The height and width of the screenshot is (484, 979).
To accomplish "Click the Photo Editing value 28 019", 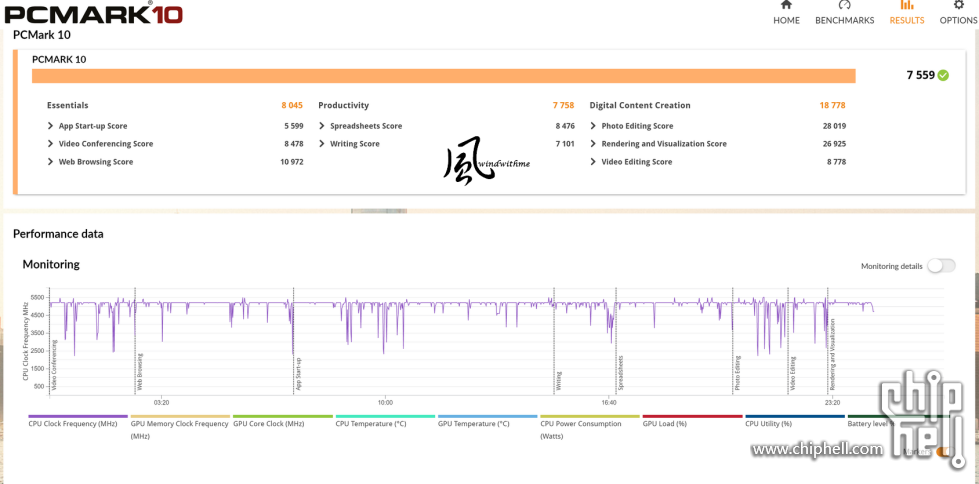I will tap(834, 126).
